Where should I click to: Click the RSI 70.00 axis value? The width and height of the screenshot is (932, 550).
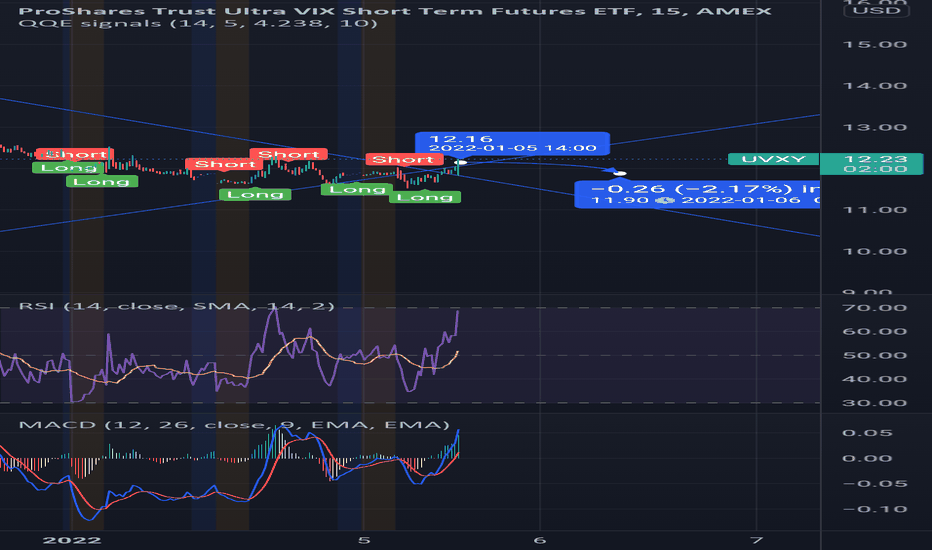point(875,308)
